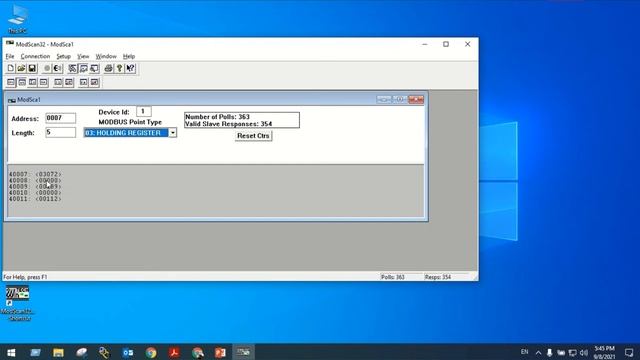Click the taskbar volume icon
The image size is (640, 360).
coord(584,353)
